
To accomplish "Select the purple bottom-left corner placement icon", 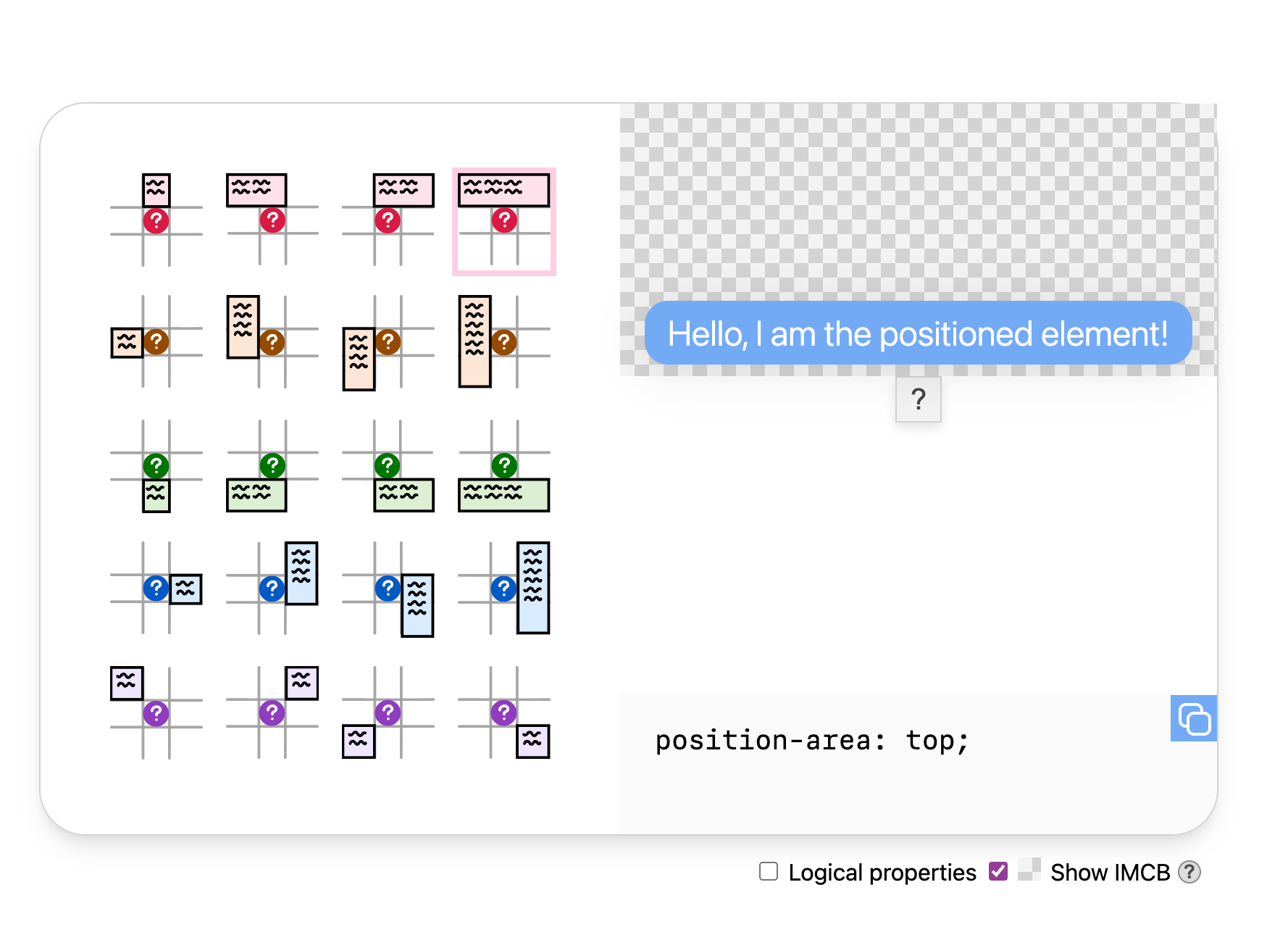I will coord(388,712).
